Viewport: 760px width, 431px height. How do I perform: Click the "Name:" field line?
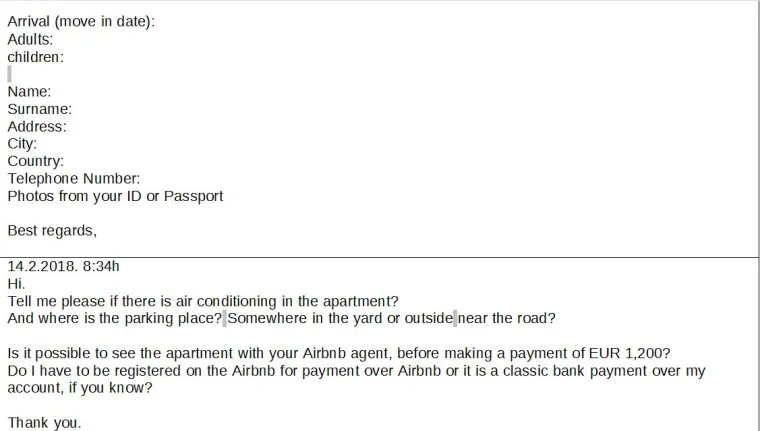coord(29,92)
